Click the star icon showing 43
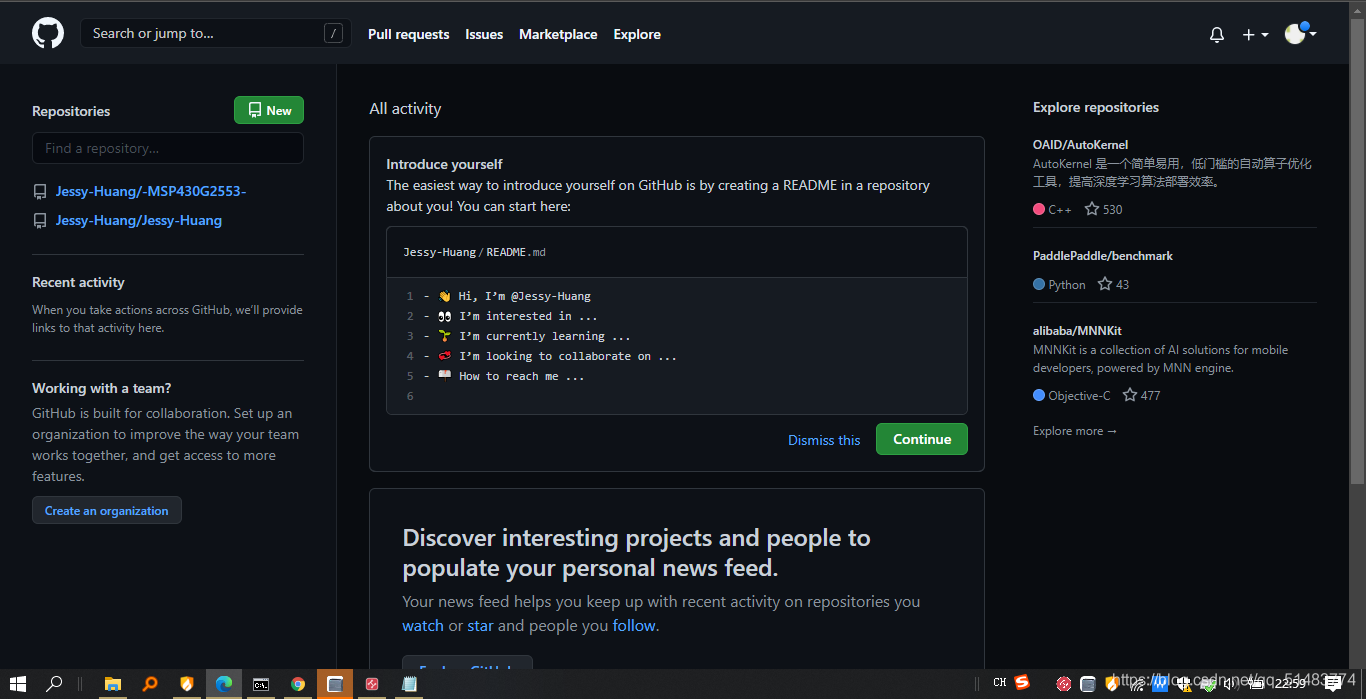 (x=1105, y=284)
